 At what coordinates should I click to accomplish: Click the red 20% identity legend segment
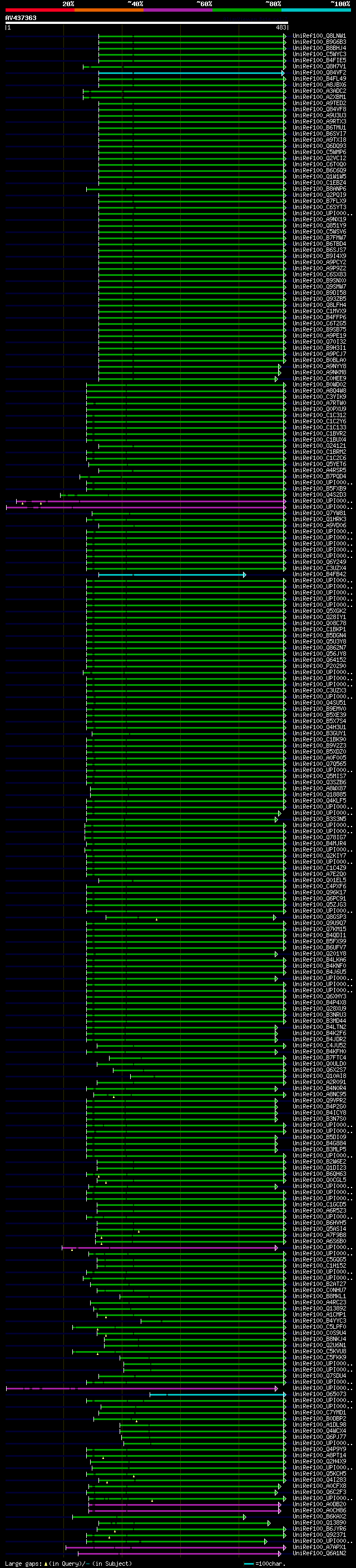tap(39, 10)
